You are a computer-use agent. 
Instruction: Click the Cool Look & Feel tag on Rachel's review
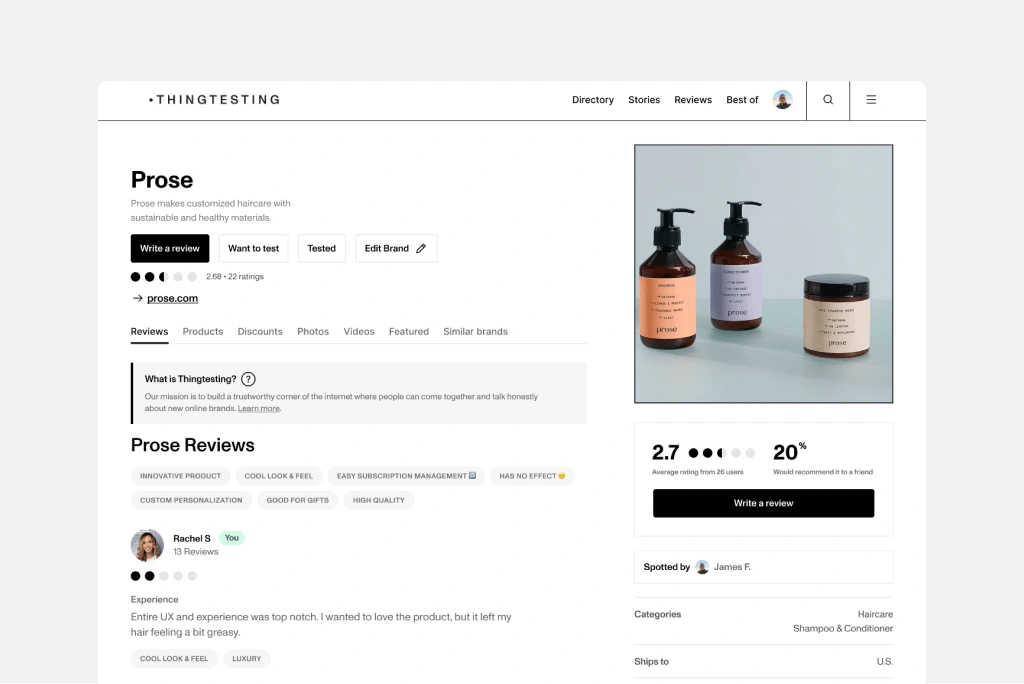point(174,659)
